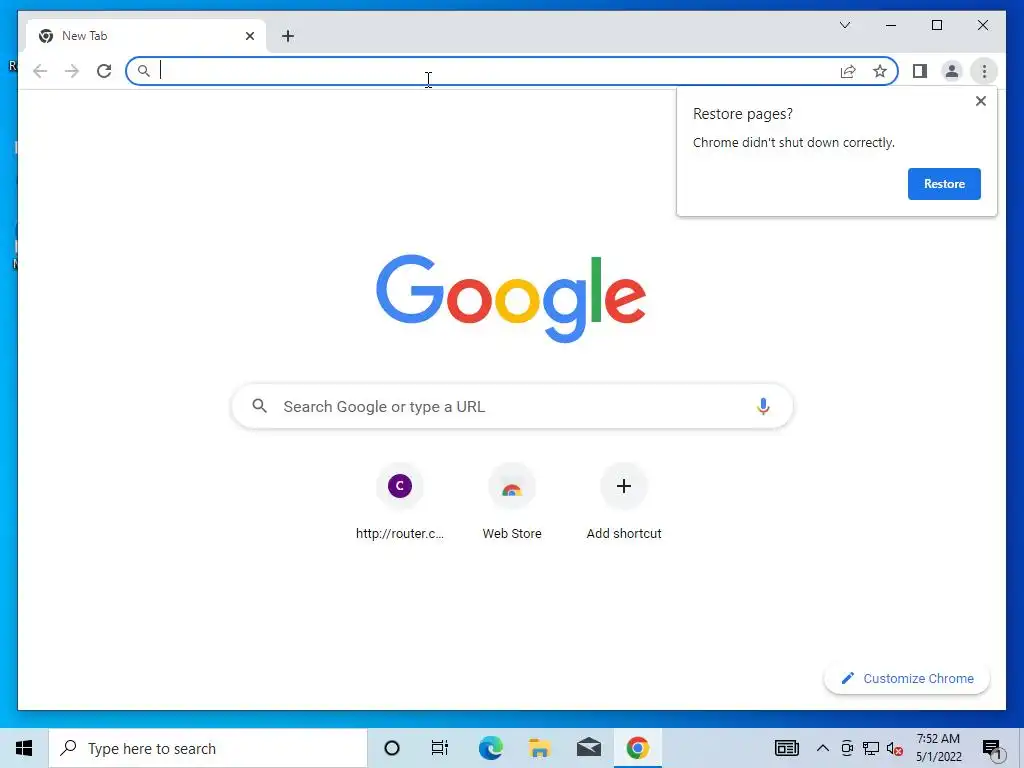The image size is (1024, 768).
Task: Dismiss the Restore pages popup
Action: click(980, 101)
